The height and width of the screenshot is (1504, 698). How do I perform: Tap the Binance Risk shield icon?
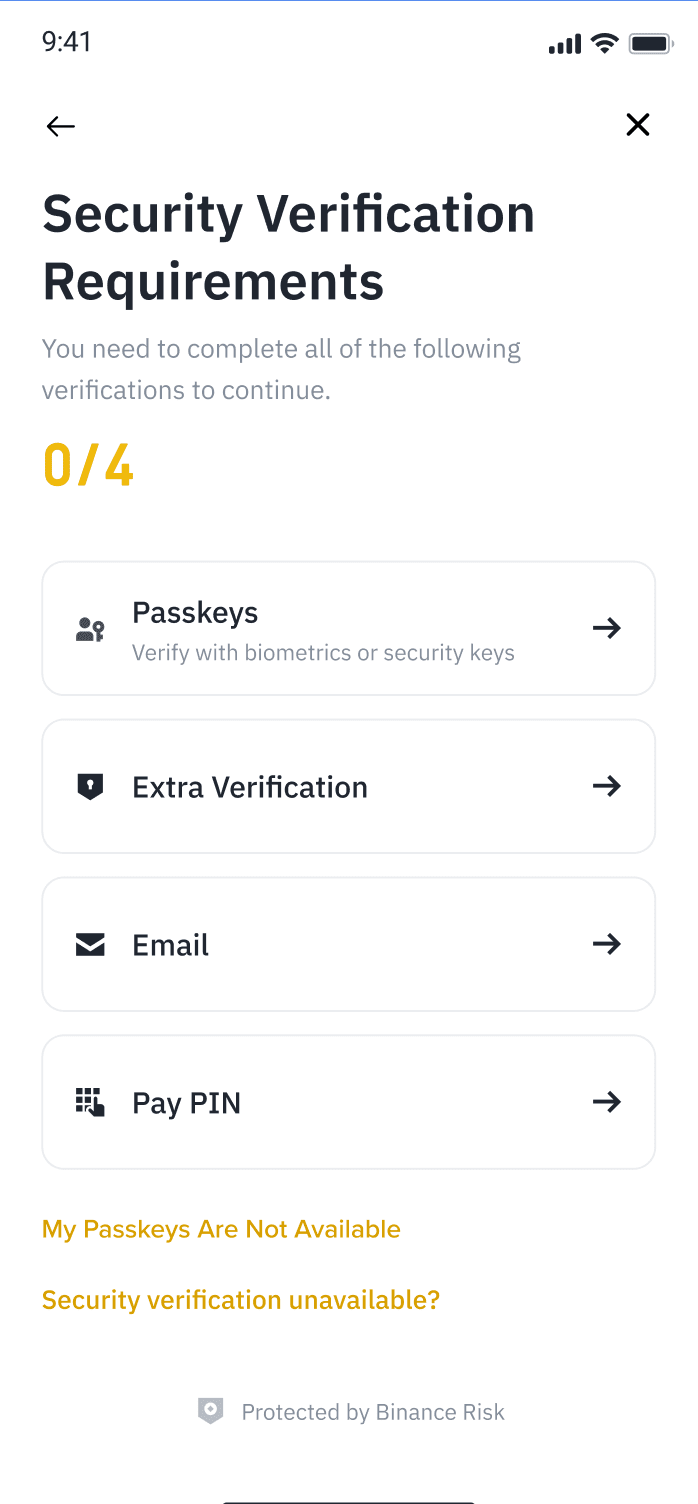[x=210, y=1411]
